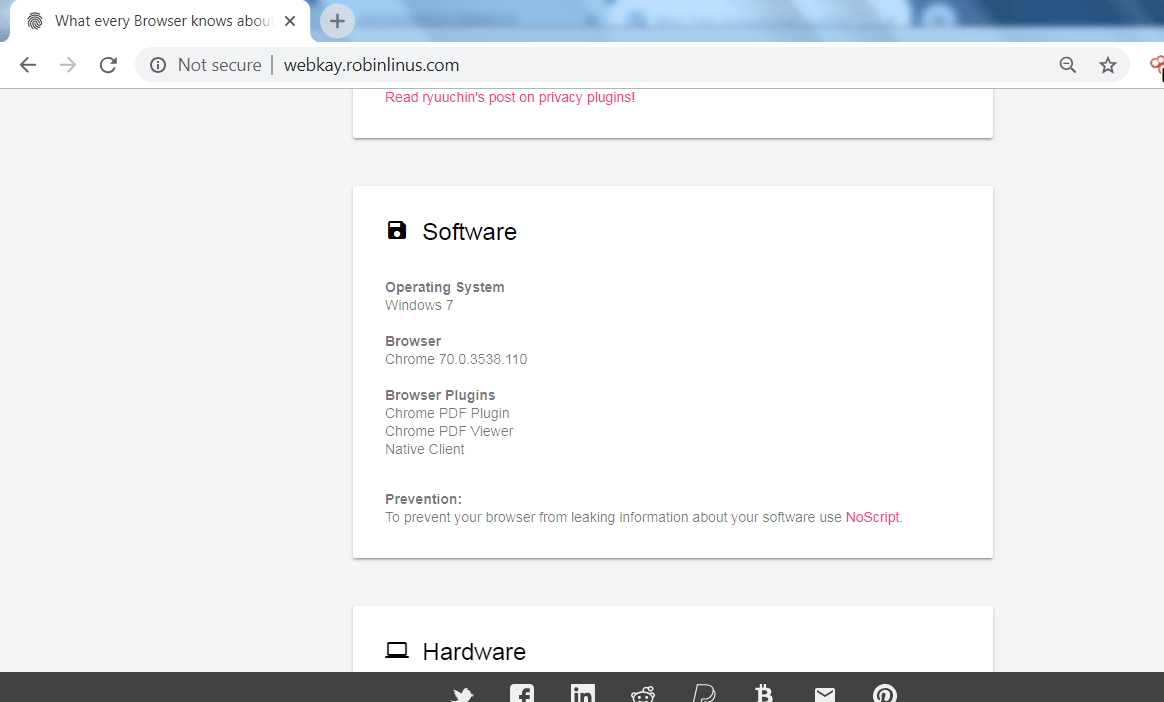1164x702 pixels.
Task: Click the Bitcoin footer icon
Action: pyautogui.click(x=764, y=694)
